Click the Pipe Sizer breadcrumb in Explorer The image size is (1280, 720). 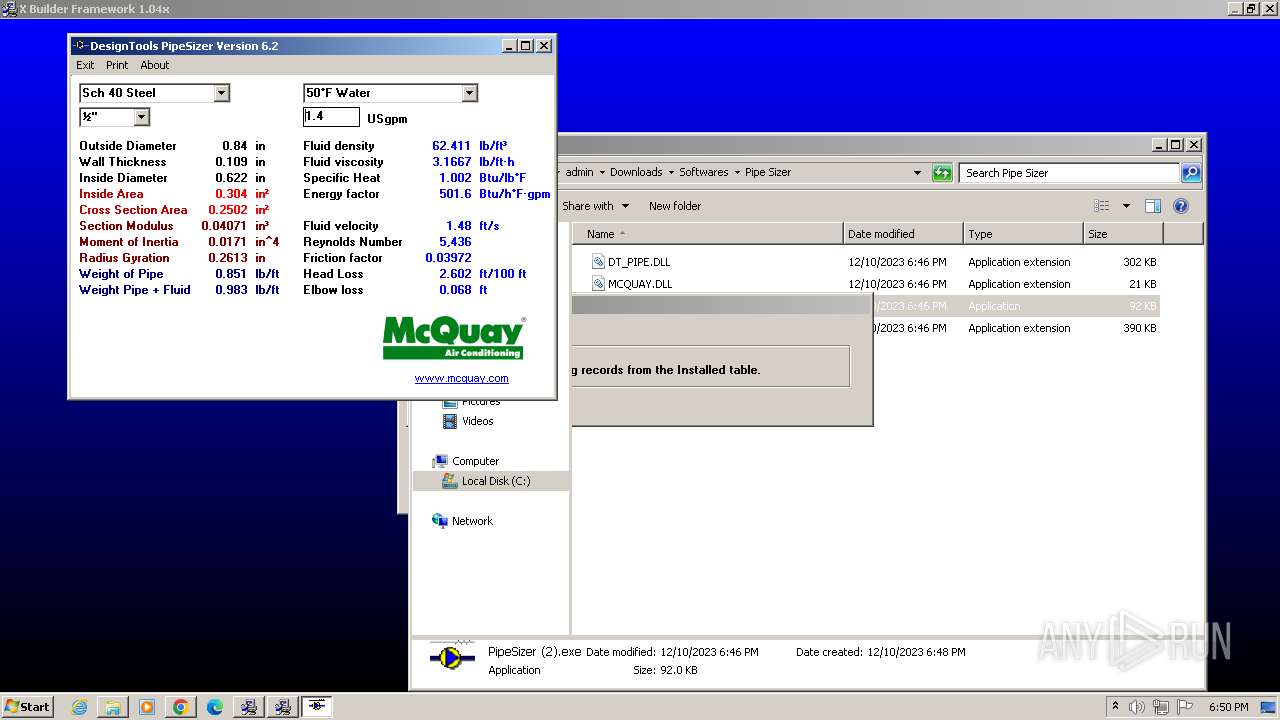(x=768, y=172)
